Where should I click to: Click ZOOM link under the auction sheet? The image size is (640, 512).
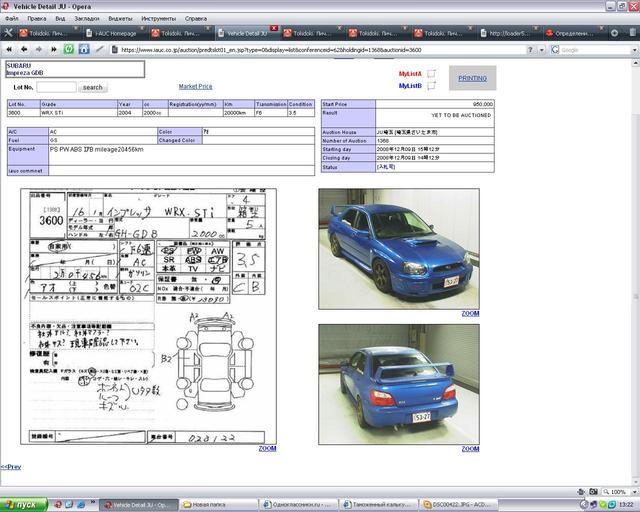(x=267, y=448)
